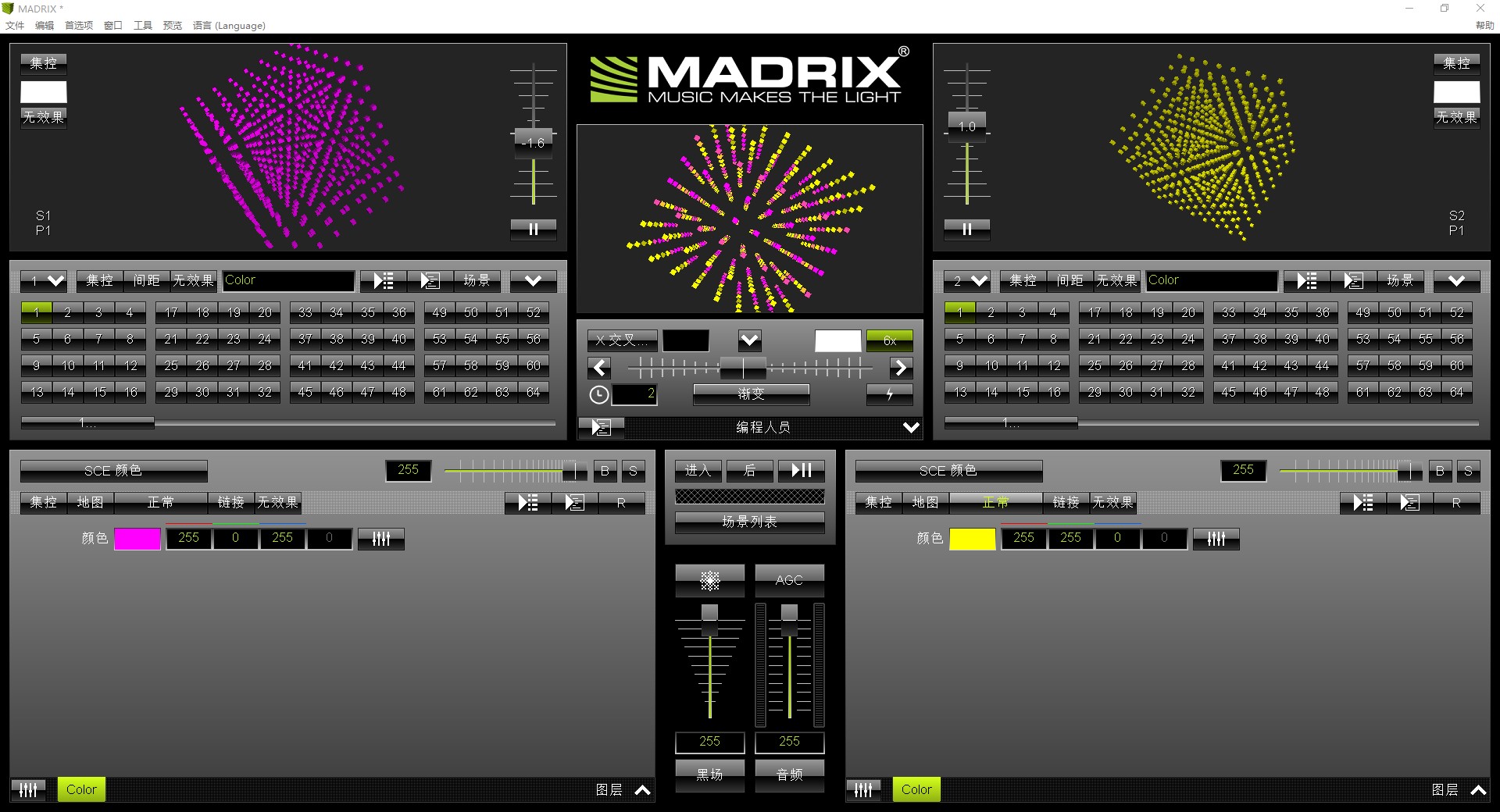1500x812 pixels.
Task: Click the play/pause icon next to 后
Action: pos(802,470)
